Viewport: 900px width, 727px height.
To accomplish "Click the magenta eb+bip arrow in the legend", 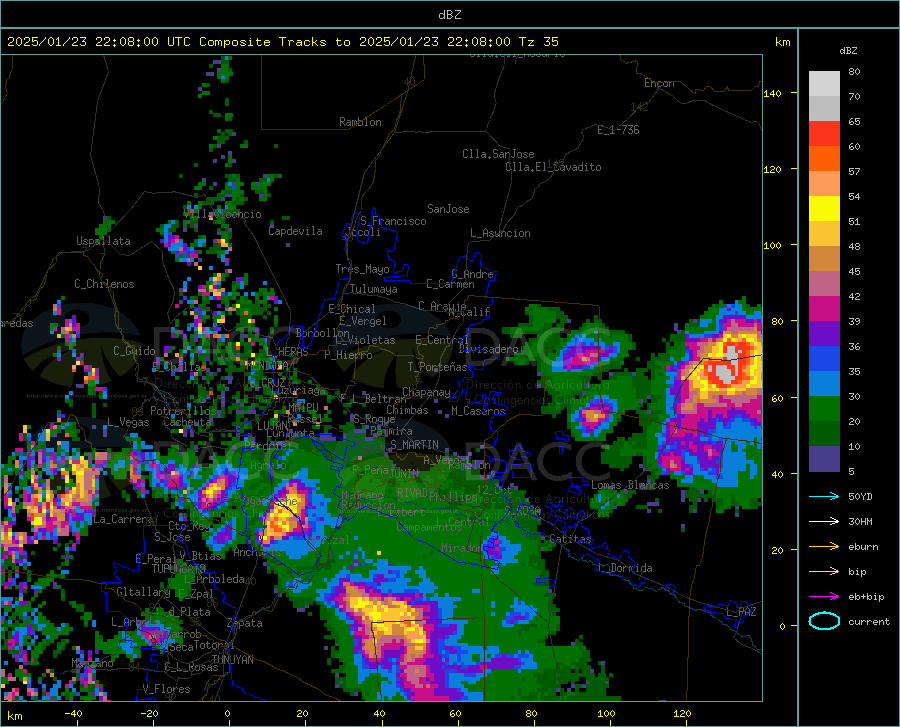I will pos(824,597).
